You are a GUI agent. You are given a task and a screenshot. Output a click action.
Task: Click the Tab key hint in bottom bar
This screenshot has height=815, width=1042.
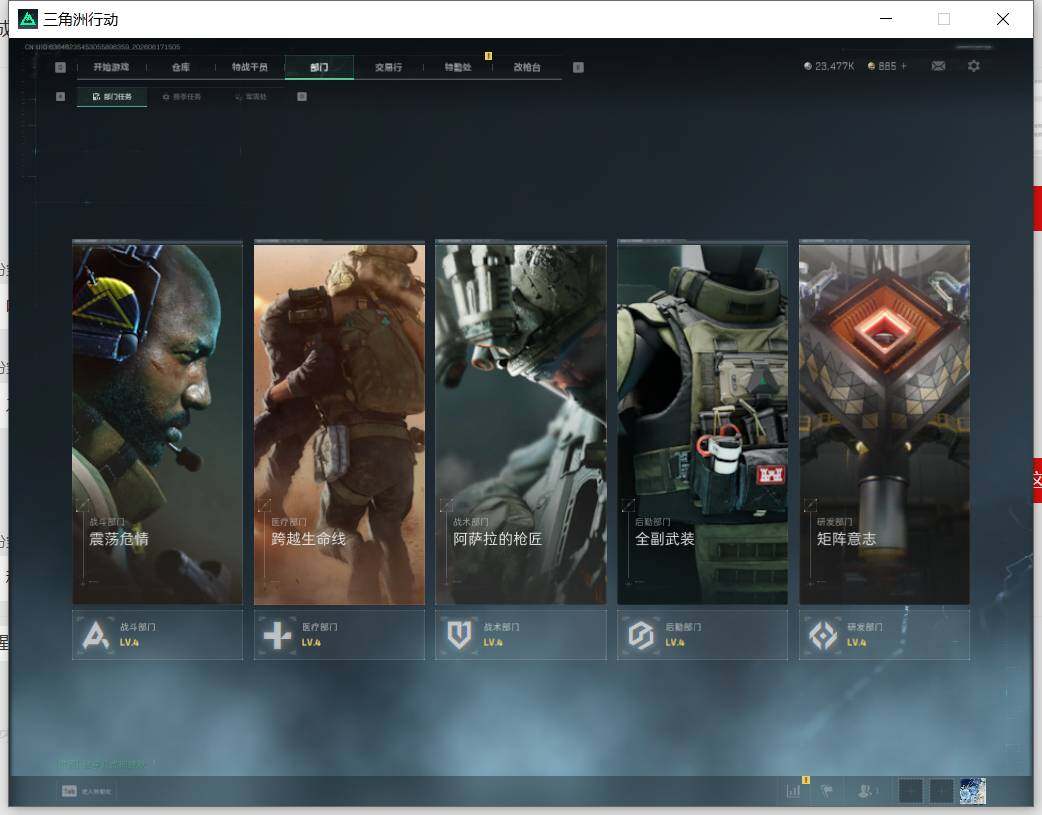(x=69, y=791)
